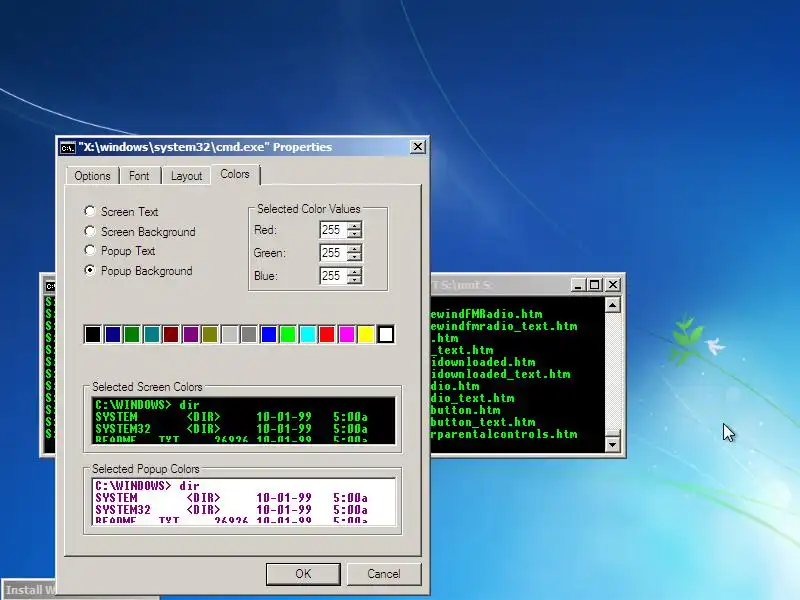
Task: Confirm the properties with OK
Action: coord(303,574)
